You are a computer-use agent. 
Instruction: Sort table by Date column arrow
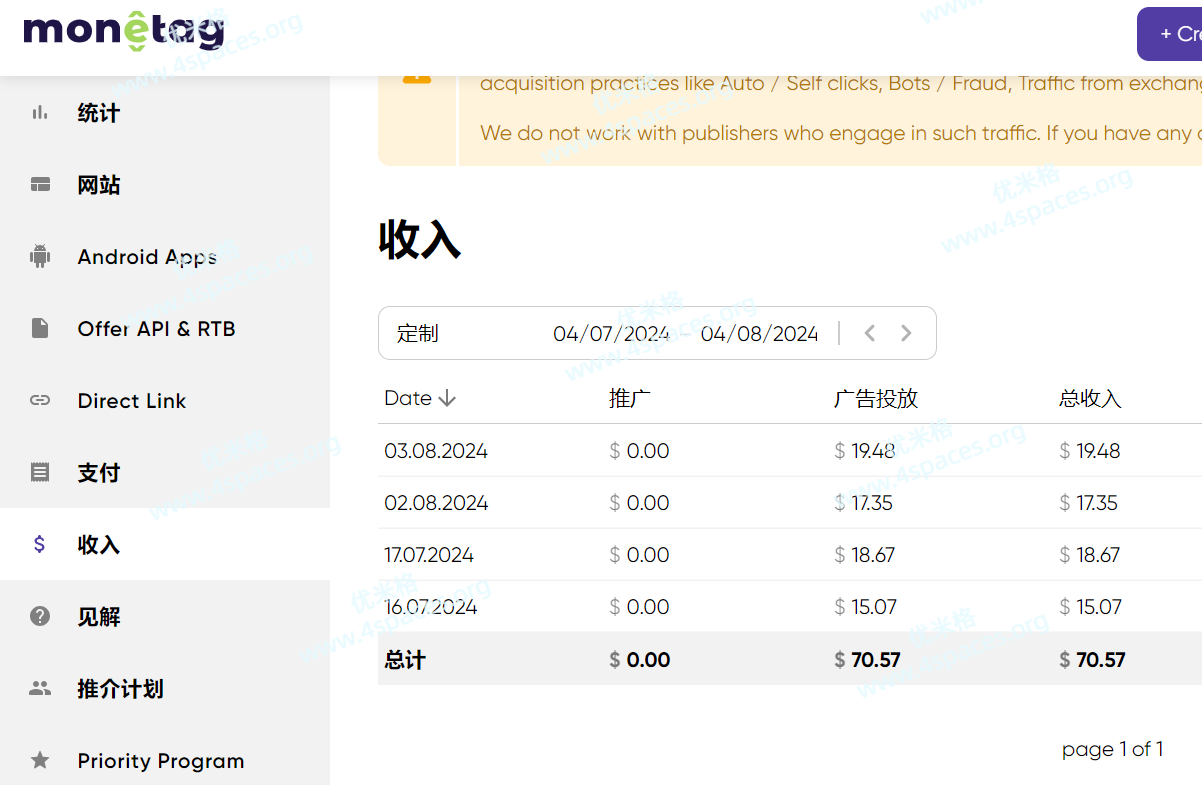[447, 399]
